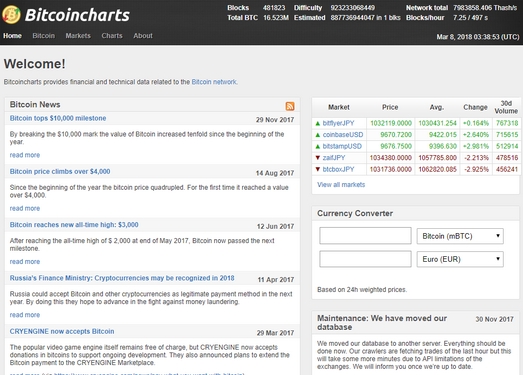Click View all markets link

pos(341,185)
